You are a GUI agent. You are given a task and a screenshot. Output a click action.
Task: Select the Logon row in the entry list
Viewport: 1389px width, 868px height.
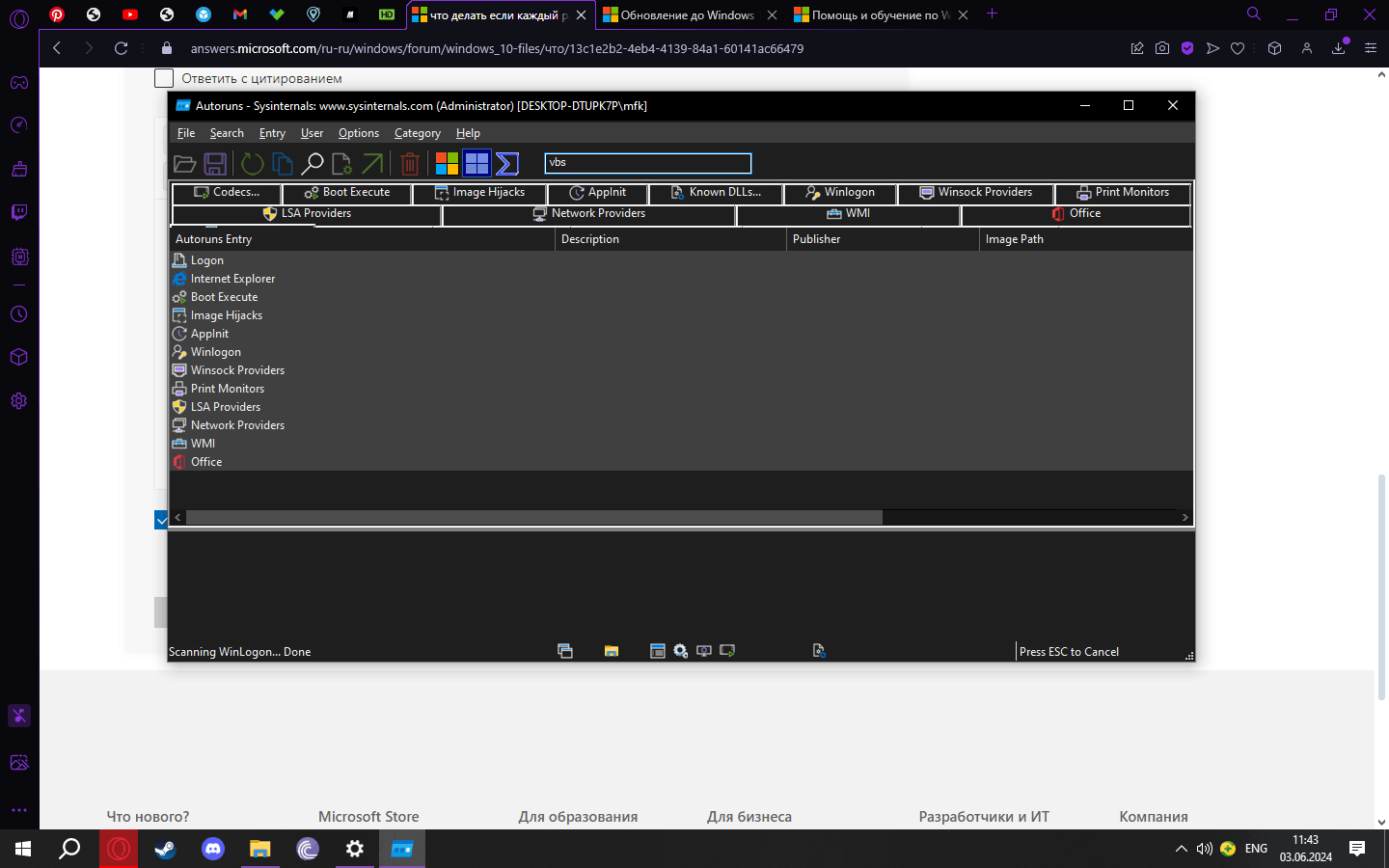pyautogui.click(x=681, y=260)
